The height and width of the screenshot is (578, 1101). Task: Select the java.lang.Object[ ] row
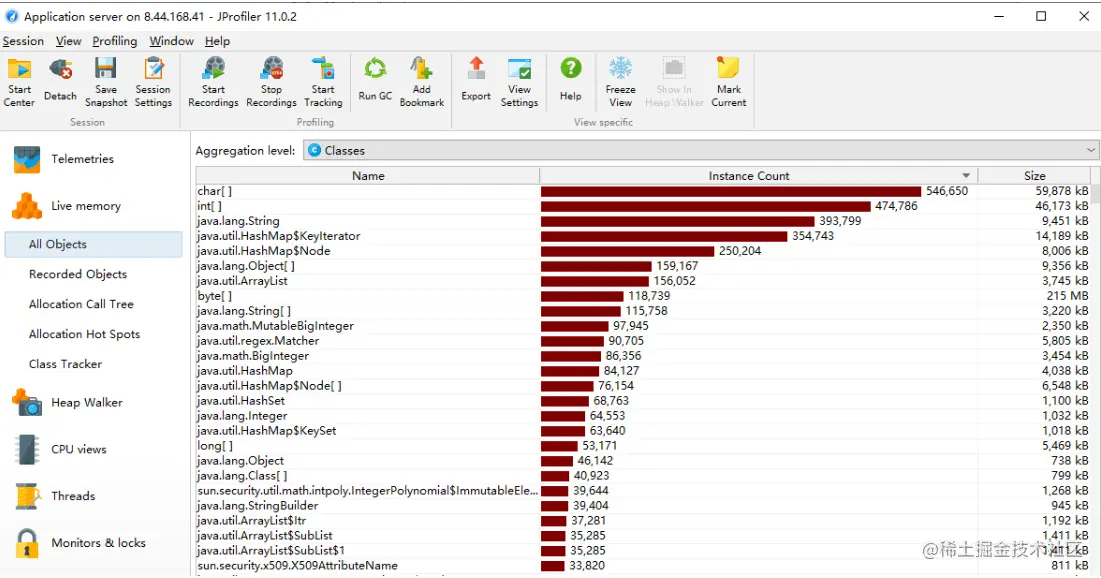(643, 266)
